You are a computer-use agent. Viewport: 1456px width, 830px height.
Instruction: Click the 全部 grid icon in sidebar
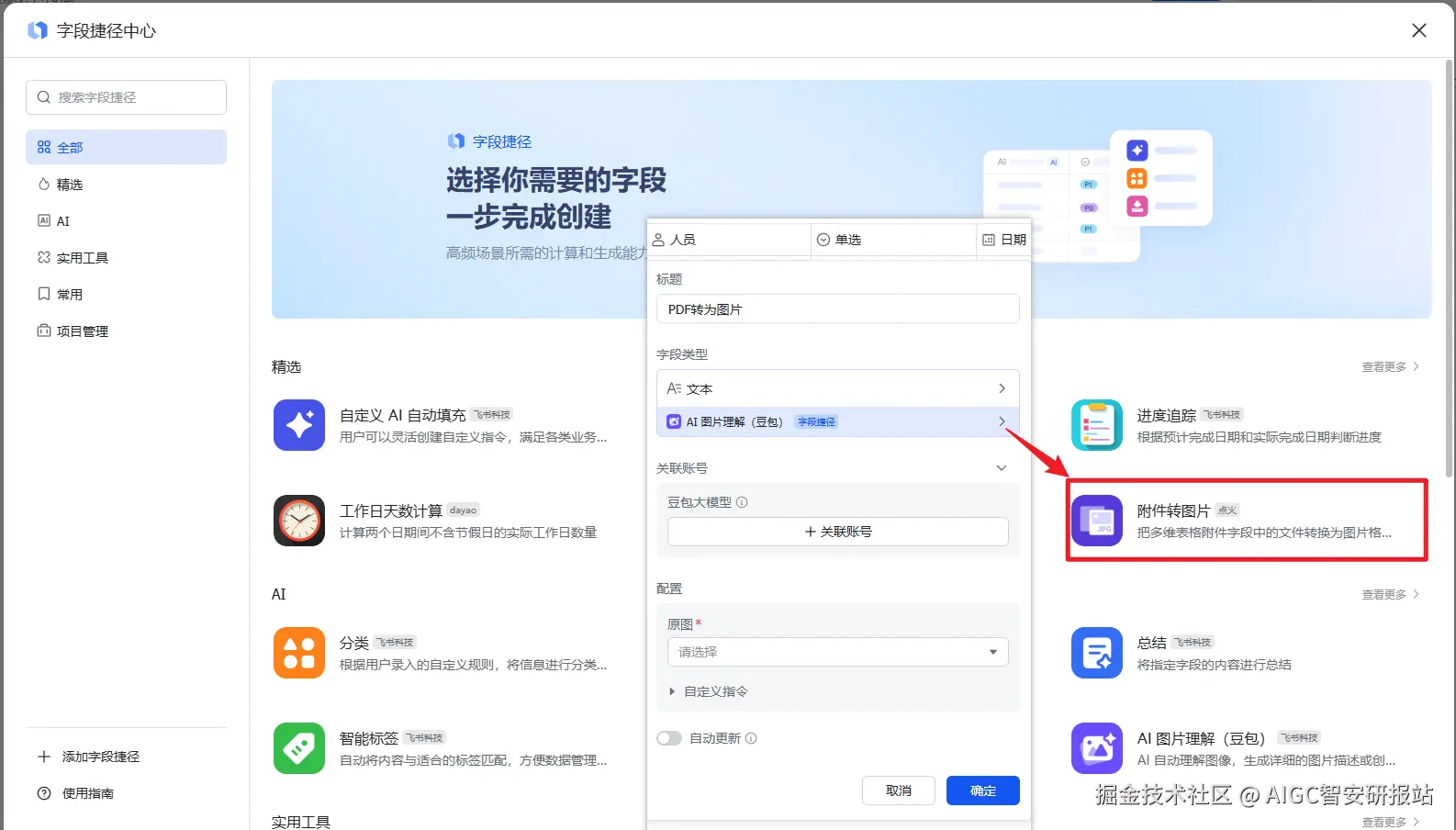point(44,147)
